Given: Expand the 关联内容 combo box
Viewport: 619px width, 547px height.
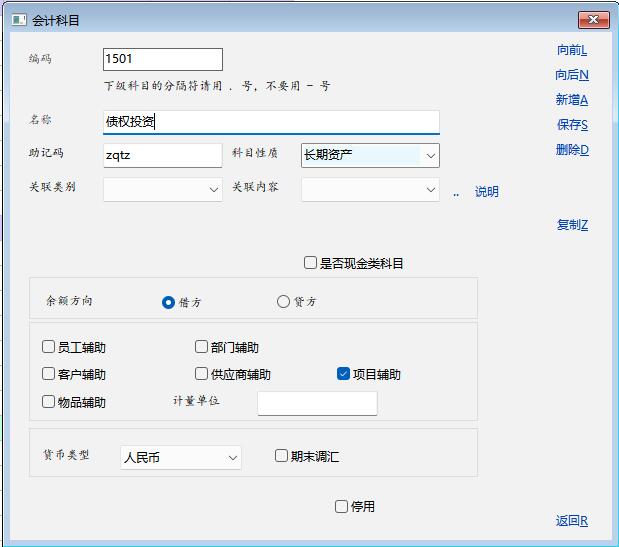Looking at the screenshot, I should 430,189.
